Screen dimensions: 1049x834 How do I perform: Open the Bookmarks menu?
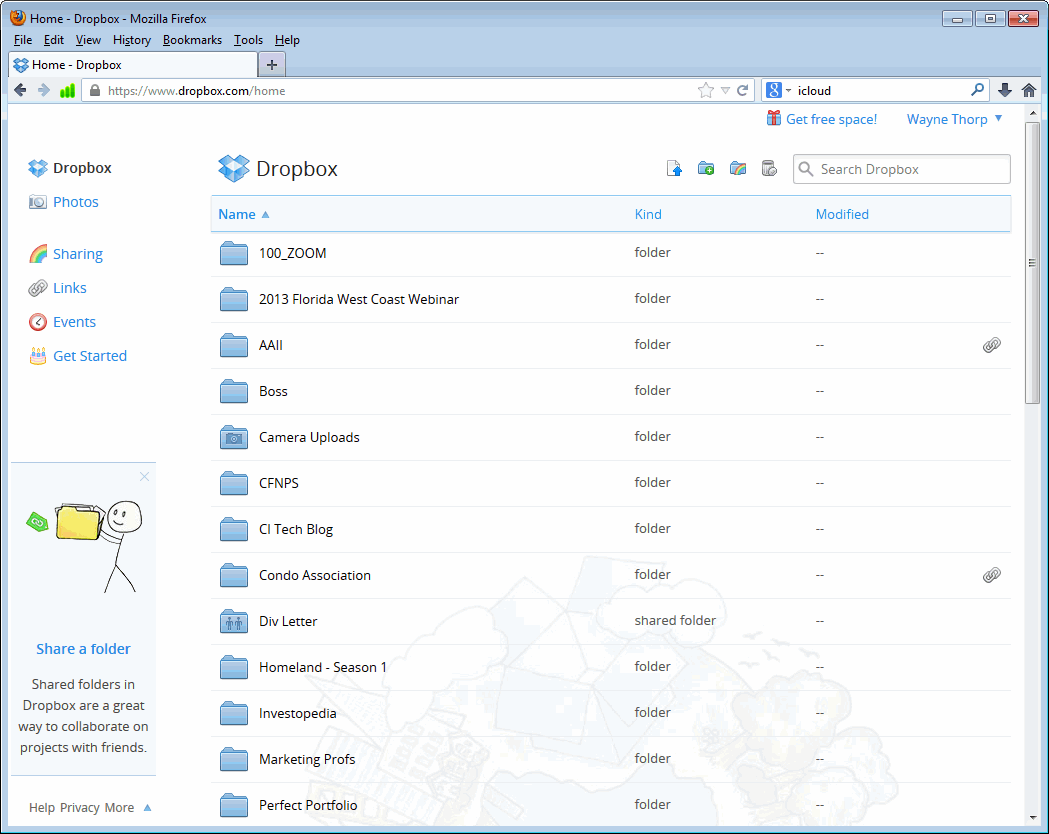tap(192, 40)
